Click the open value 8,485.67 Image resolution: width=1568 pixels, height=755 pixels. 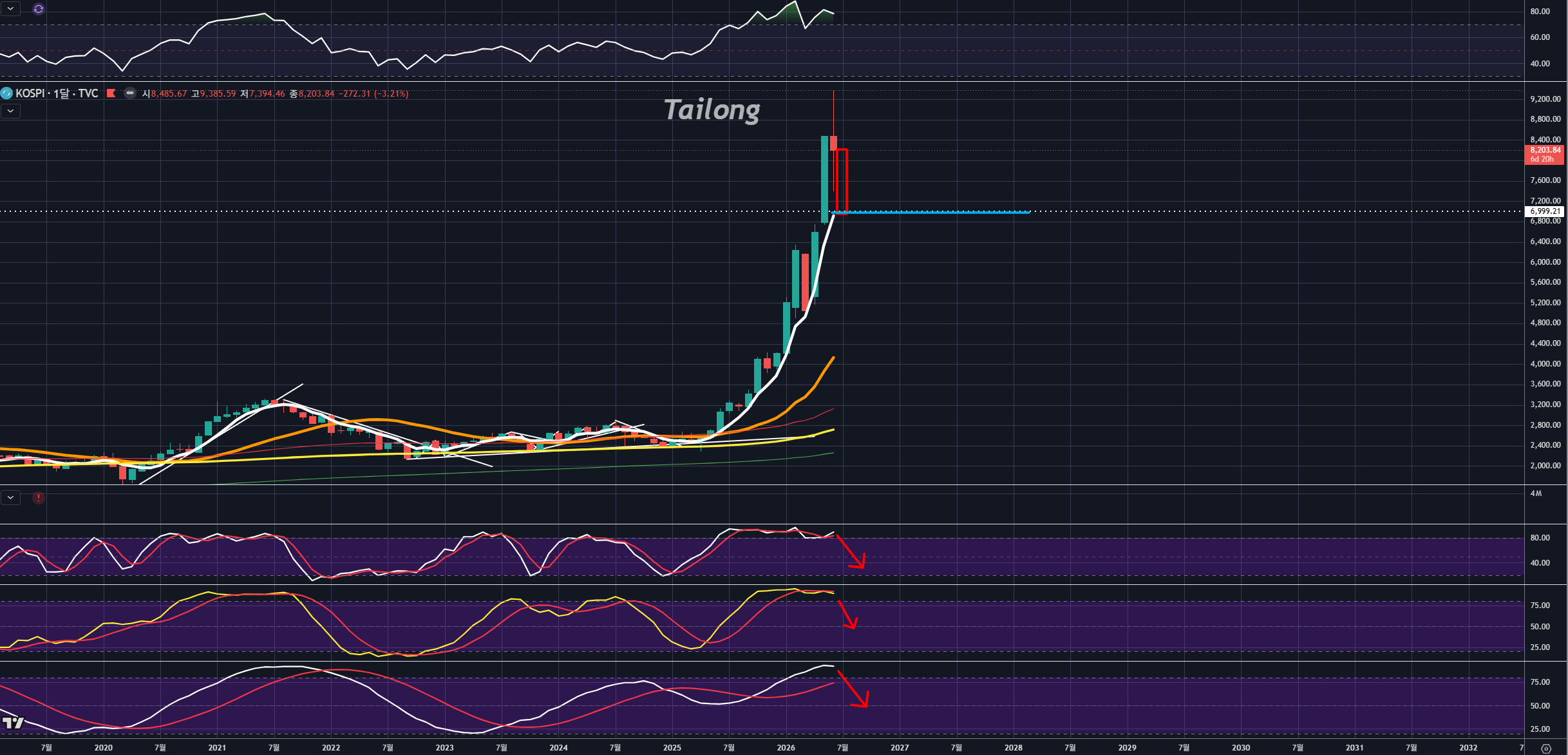(x=169, y=93)
